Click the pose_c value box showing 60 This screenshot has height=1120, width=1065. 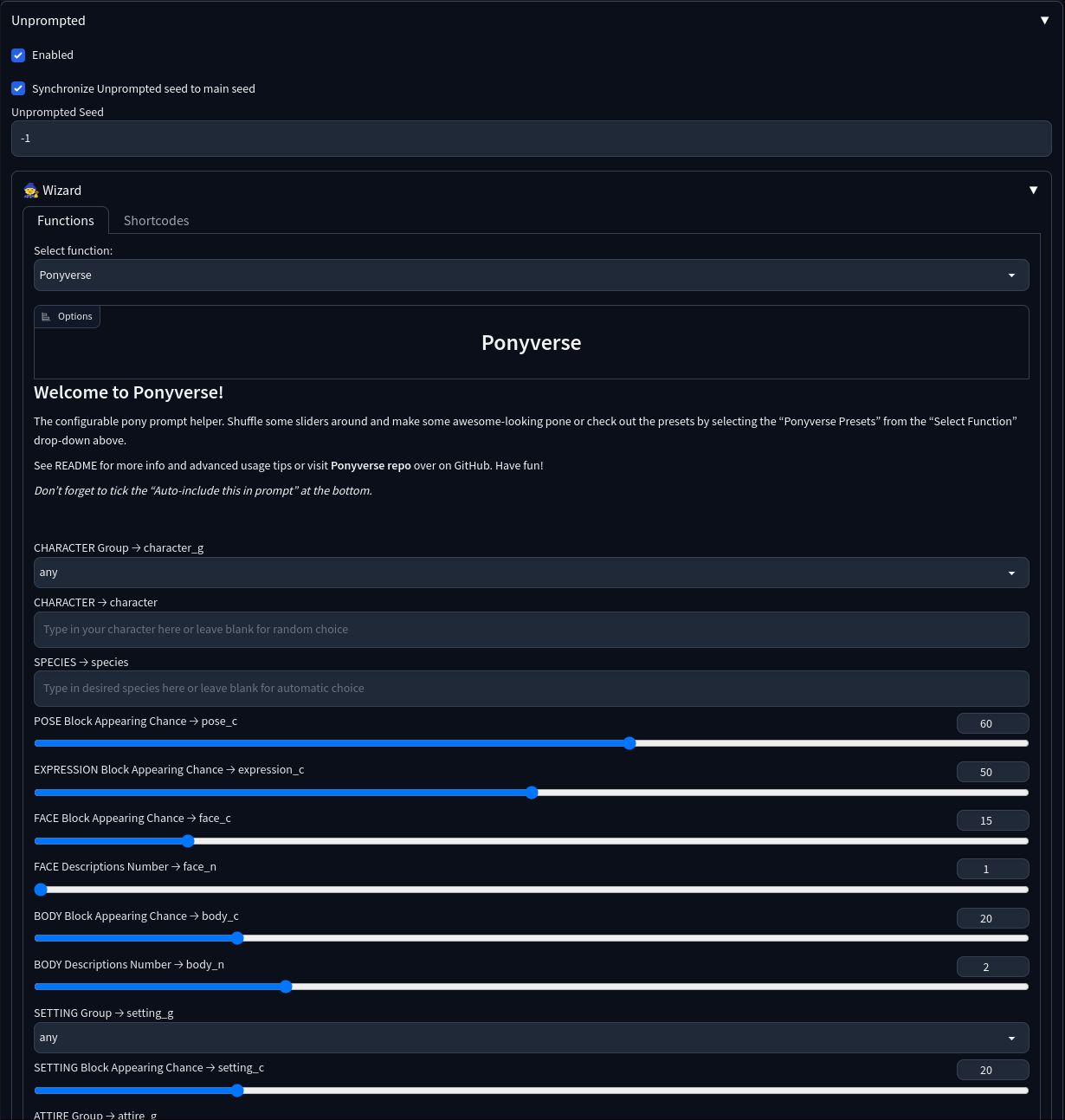(x=993, y=723)
